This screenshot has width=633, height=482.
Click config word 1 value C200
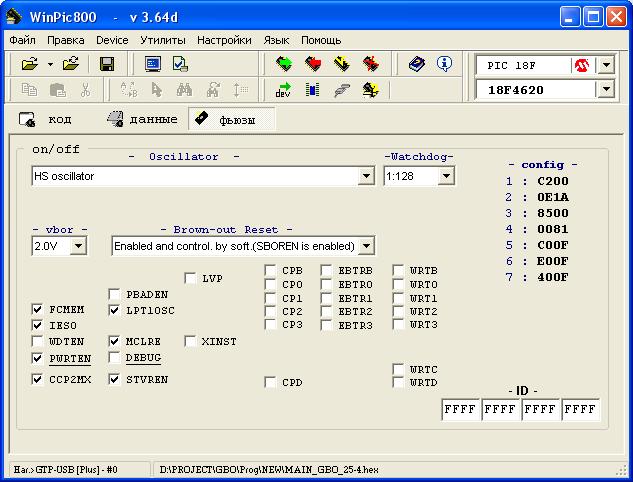(x=553, y=181)
